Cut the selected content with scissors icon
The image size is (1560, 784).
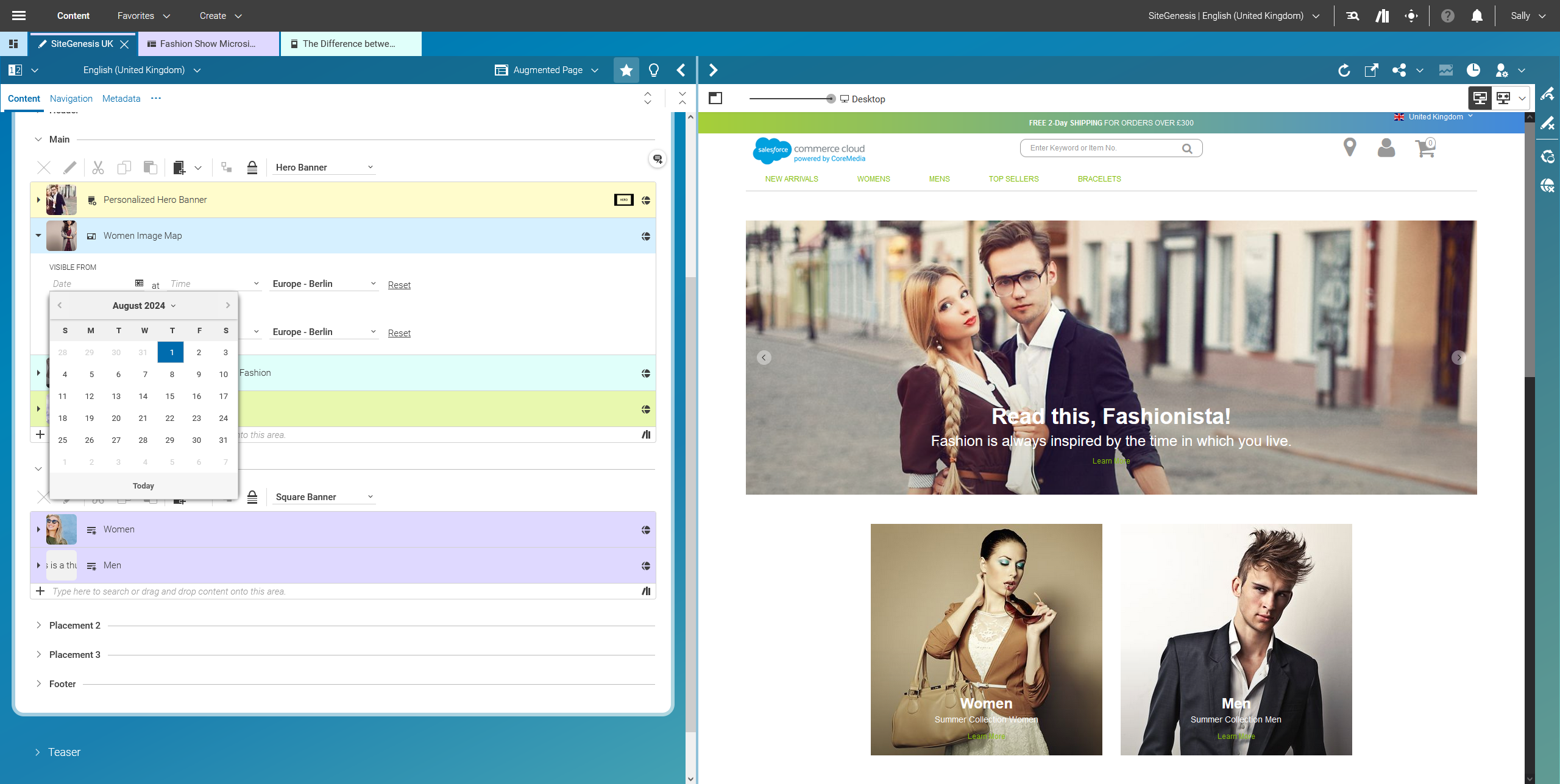click(x=98, y=167)
